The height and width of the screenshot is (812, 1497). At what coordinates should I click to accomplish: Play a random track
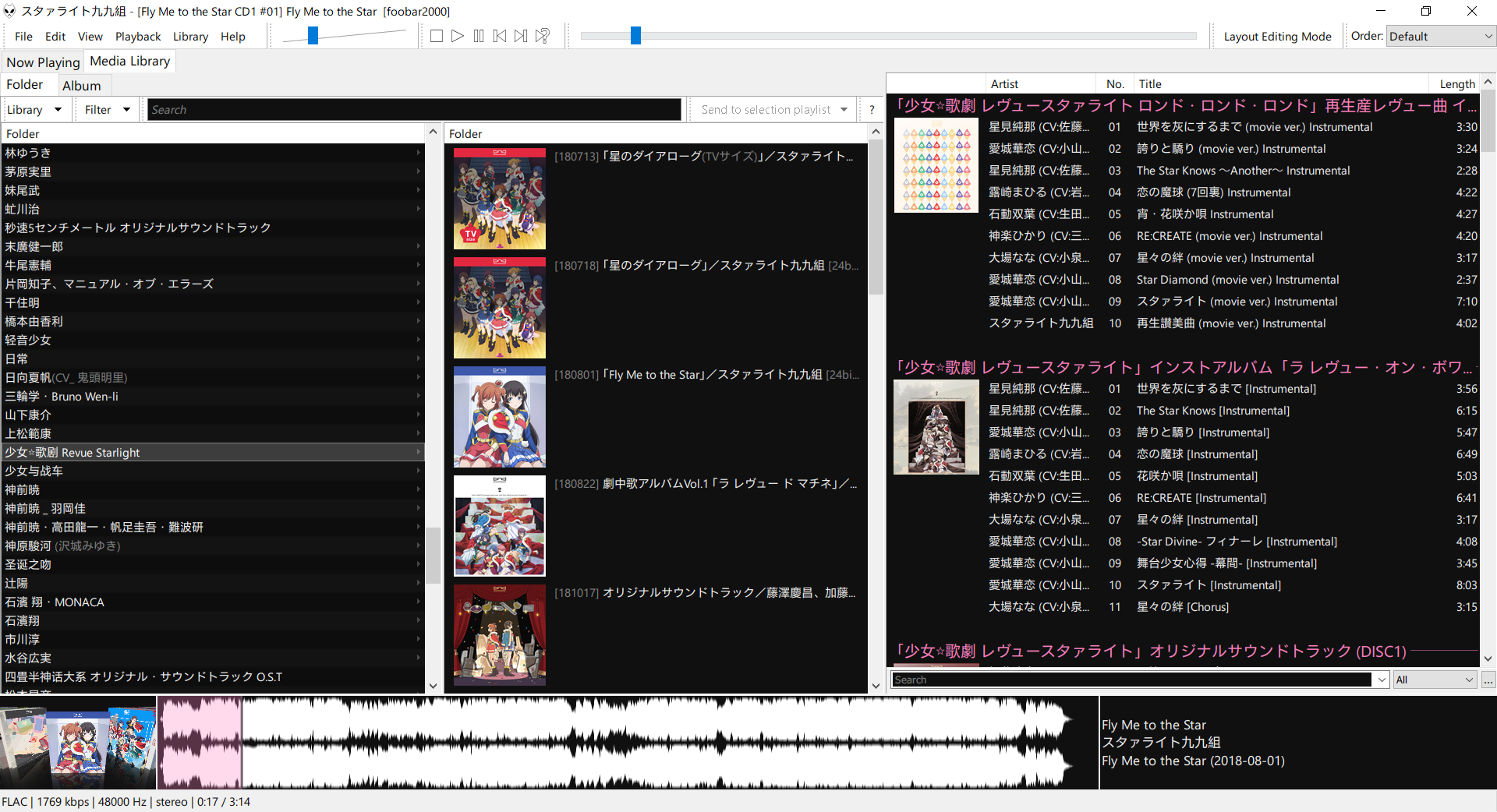[542, 35]
